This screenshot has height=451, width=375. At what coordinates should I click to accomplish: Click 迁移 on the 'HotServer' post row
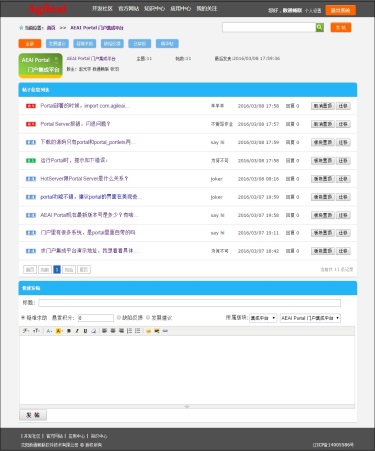(x=343, y=179)
